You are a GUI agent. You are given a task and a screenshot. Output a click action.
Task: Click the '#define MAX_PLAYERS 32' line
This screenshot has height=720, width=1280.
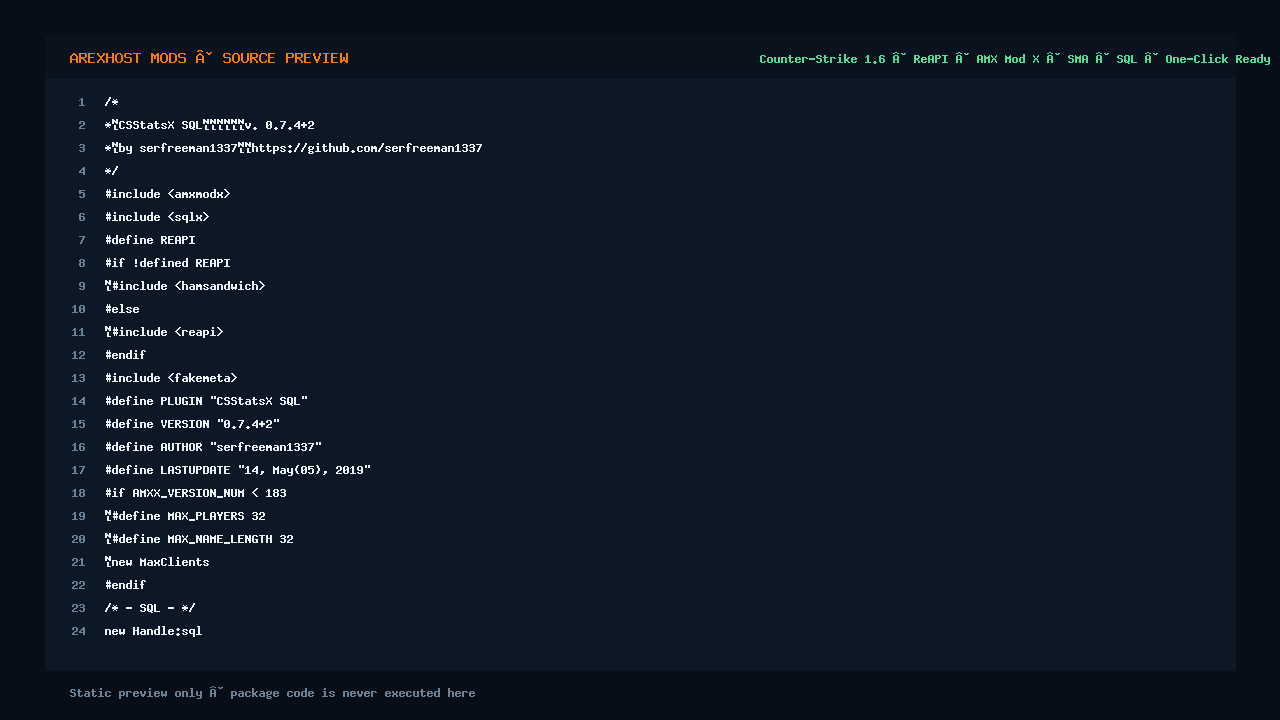pyautogui.click(x=185, y=516)
